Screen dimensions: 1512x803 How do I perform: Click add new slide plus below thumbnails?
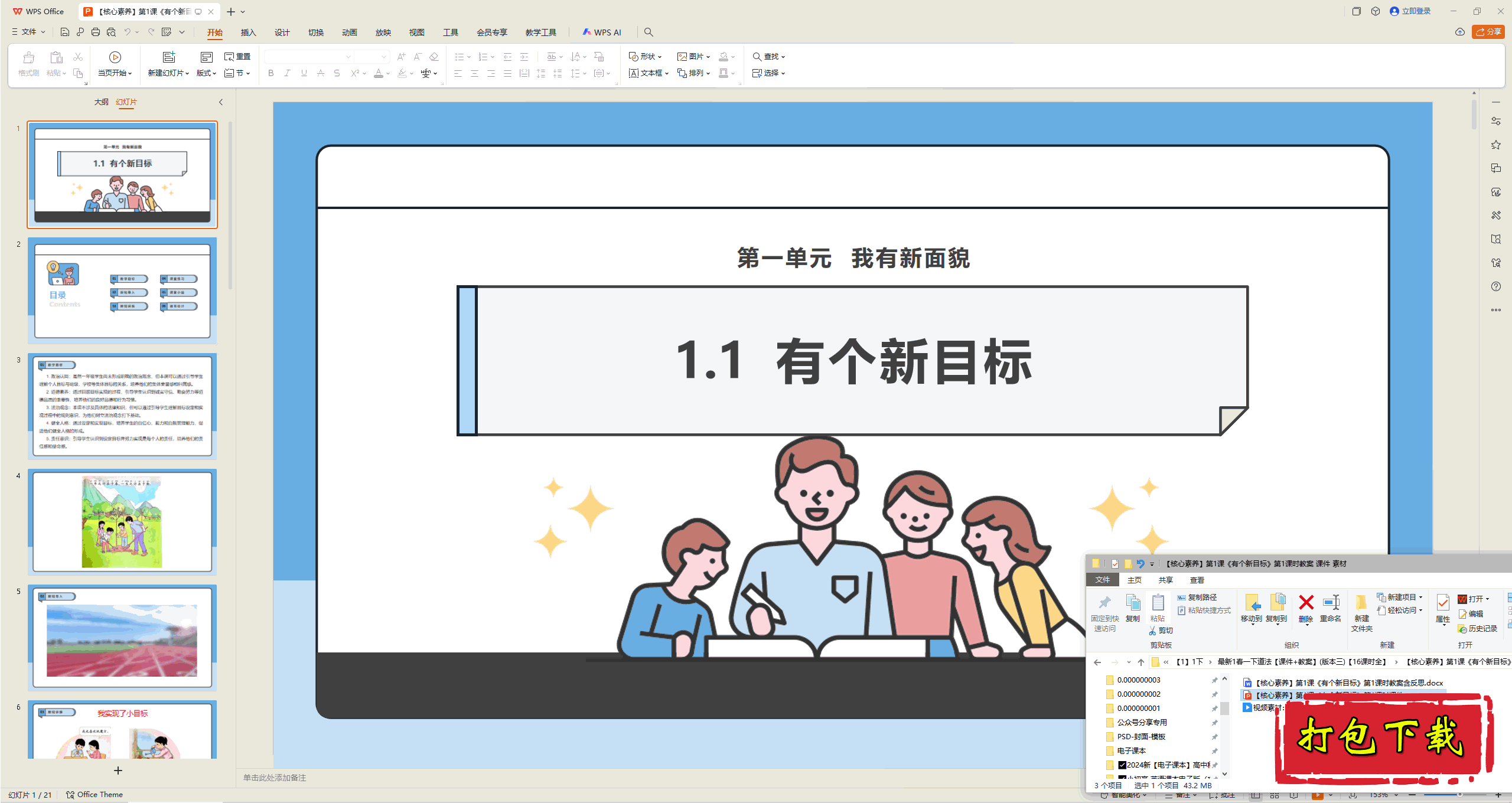(118, 771)
